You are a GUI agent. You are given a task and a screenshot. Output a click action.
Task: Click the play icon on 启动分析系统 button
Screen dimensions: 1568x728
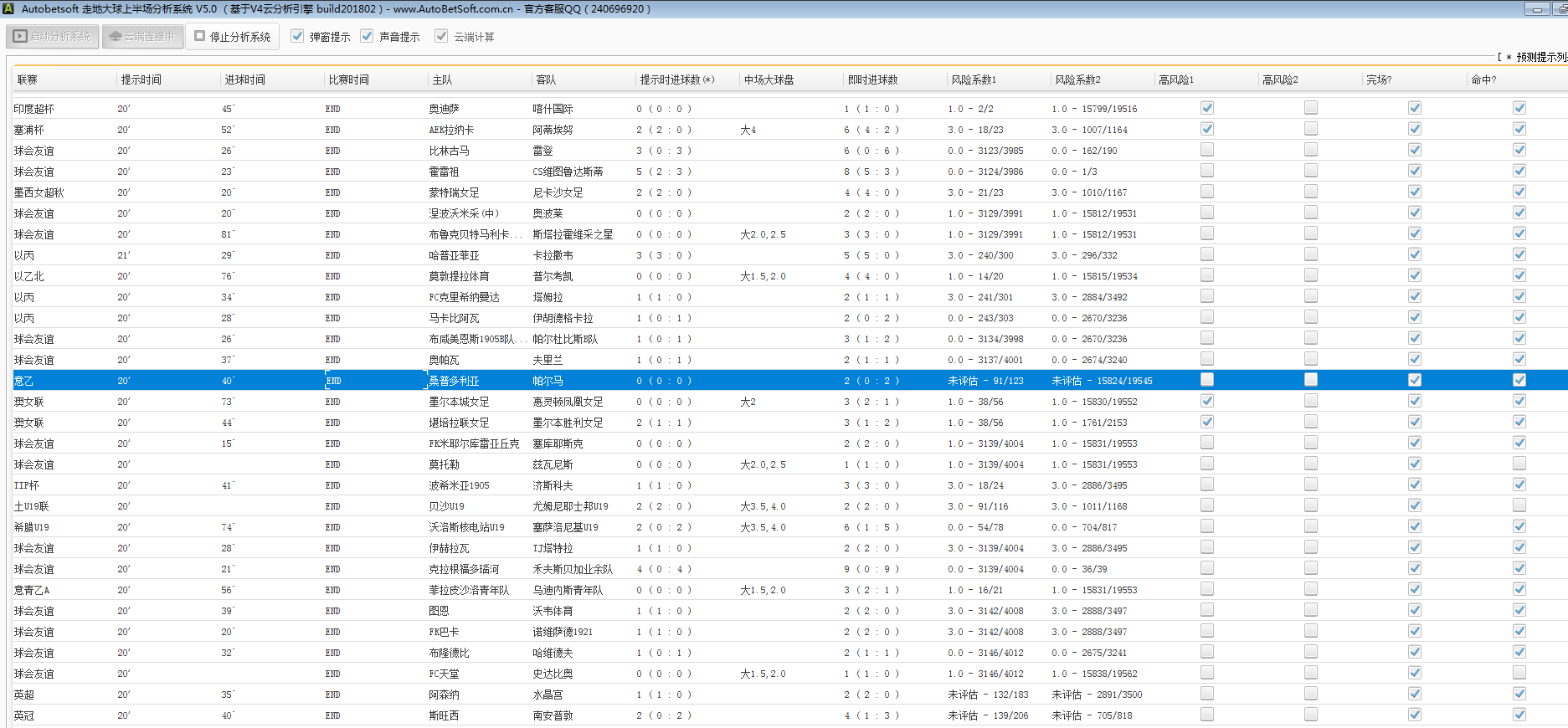click(x=20, y=37)
